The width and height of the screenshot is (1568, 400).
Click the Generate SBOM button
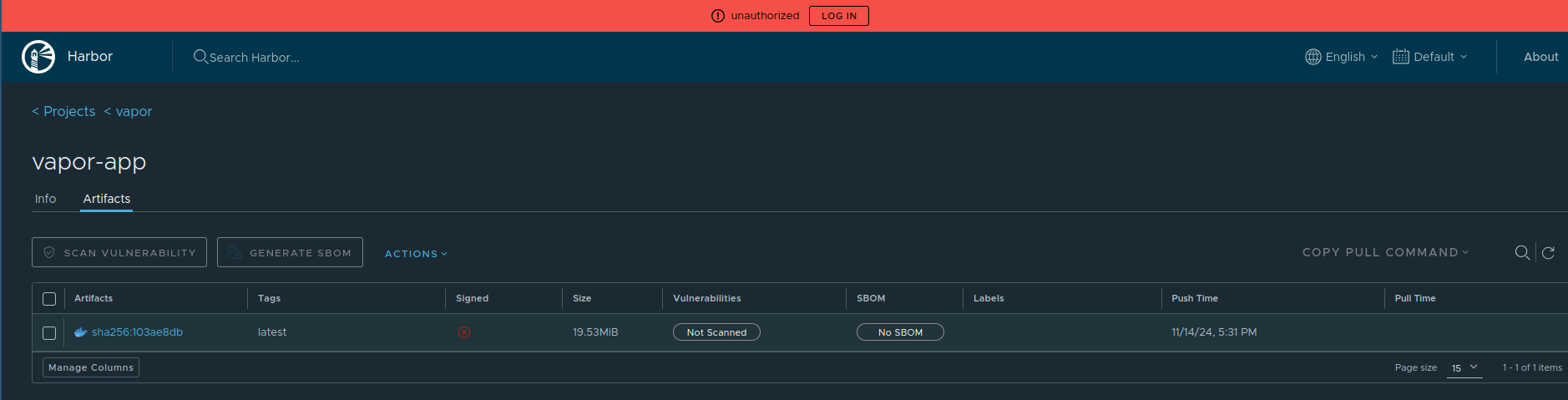290,252
